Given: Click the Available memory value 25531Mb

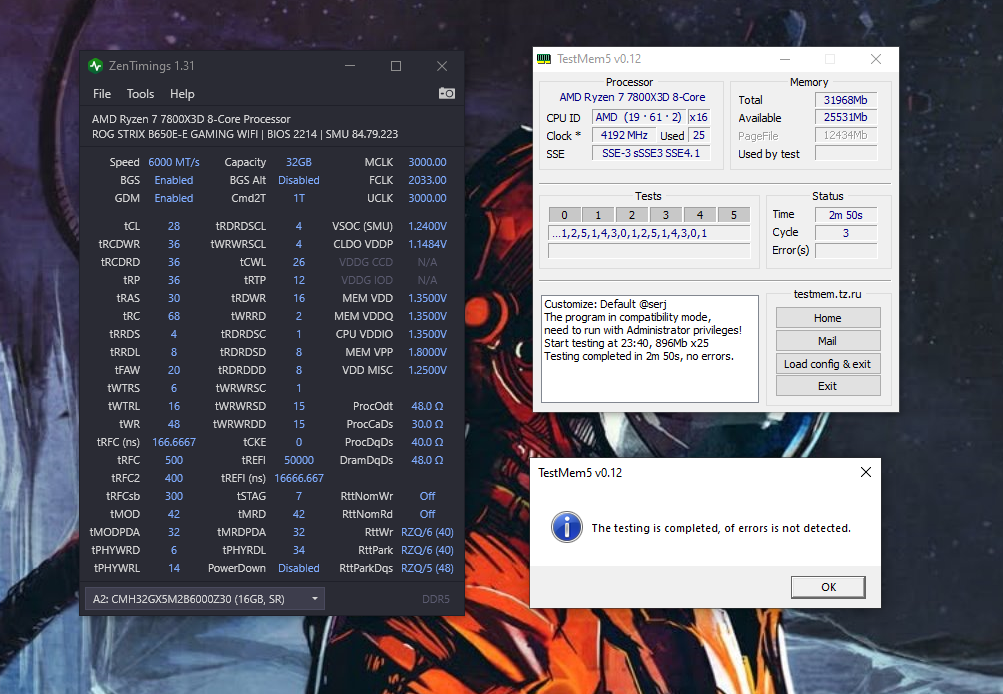Looking at the screenshot, I should click(x=846, y=117).
